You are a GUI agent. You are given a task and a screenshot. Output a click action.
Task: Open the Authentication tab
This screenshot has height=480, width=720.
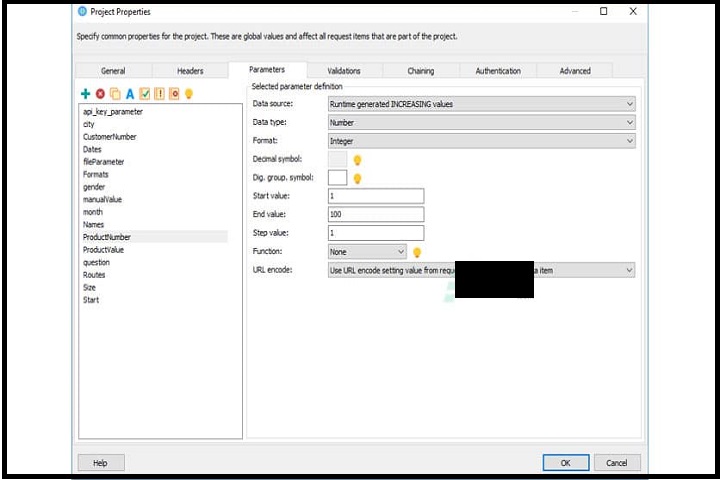pyautogui.click(x=498, y=71)
